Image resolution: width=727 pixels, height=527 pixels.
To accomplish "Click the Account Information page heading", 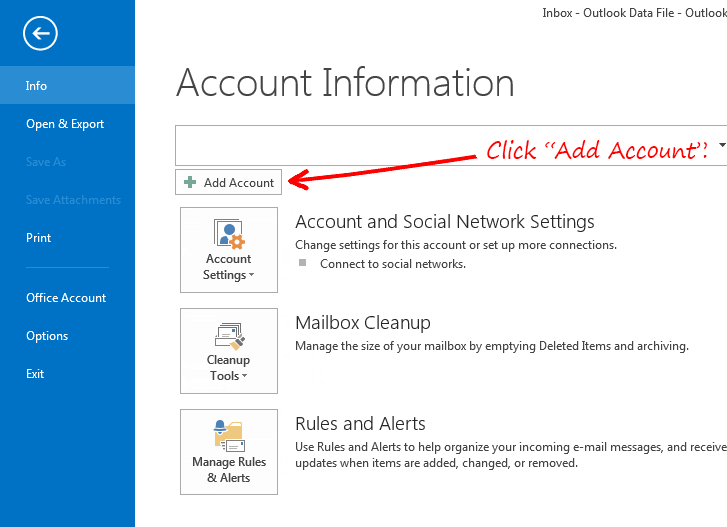I will pyautogui.click(x=345, y=82).
